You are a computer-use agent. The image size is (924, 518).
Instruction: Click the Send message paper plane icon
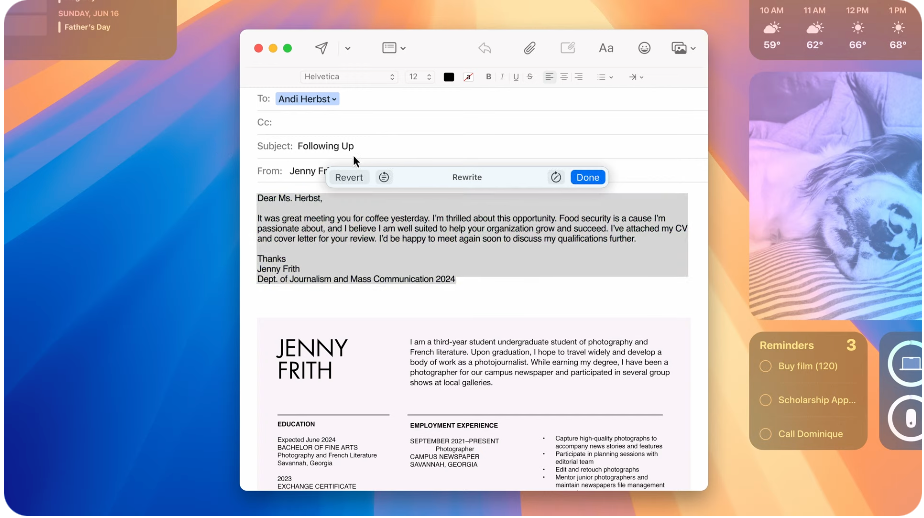321,48
